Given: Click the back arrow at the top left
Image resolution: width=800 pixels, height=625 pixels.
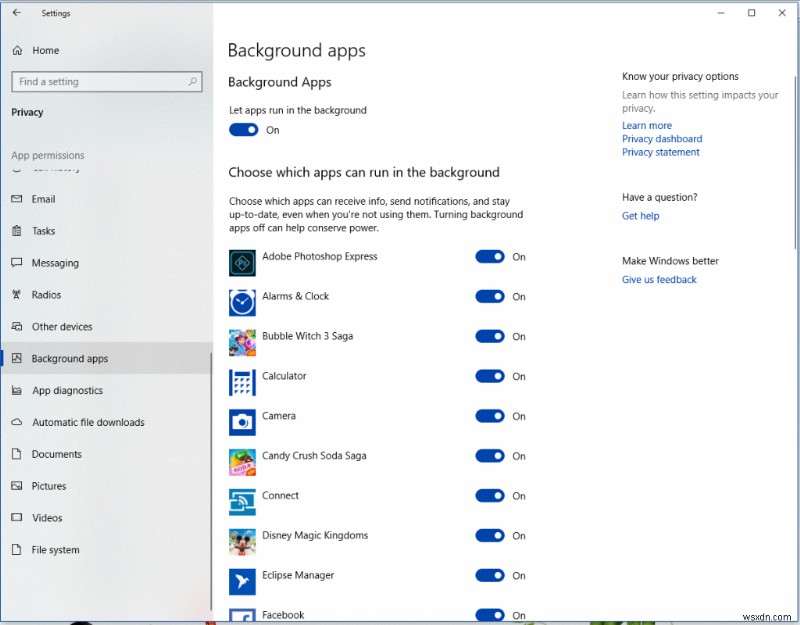Looking at the screenshot, I should tap(15, 13).
